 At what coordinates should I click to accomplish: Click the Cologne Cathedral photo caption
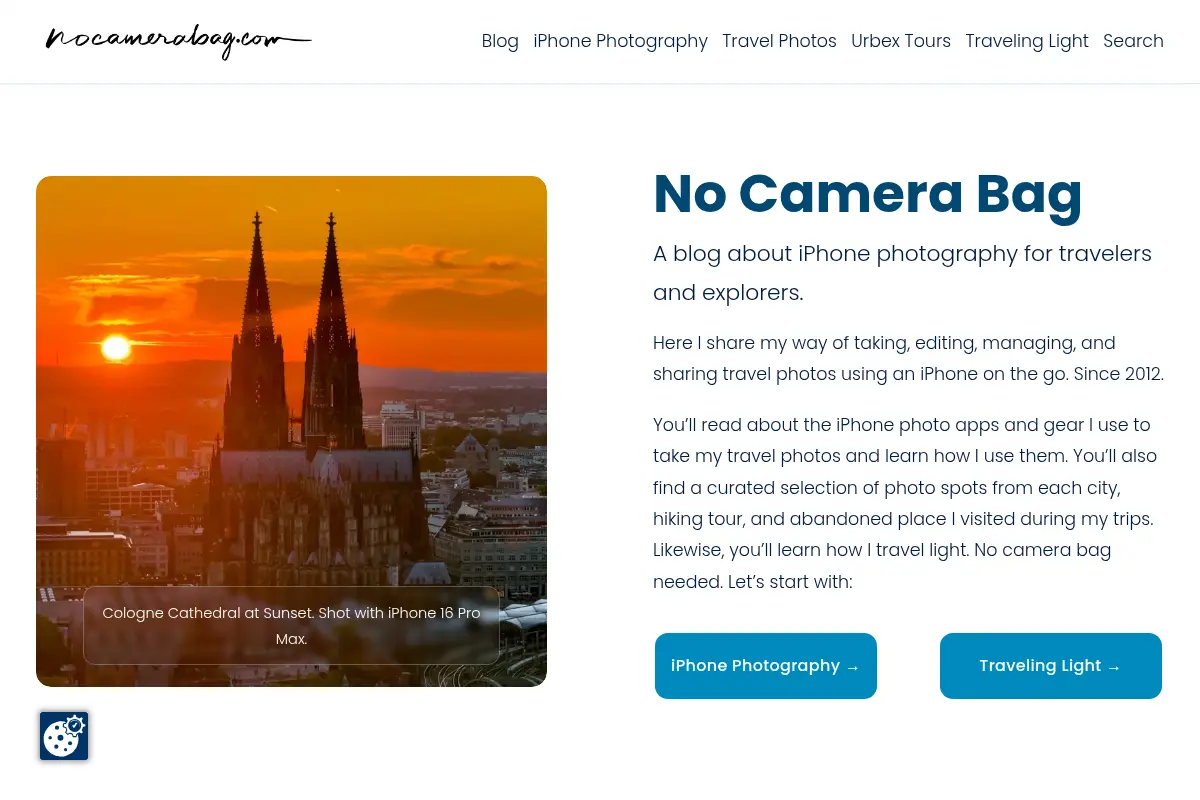(291, 626)
